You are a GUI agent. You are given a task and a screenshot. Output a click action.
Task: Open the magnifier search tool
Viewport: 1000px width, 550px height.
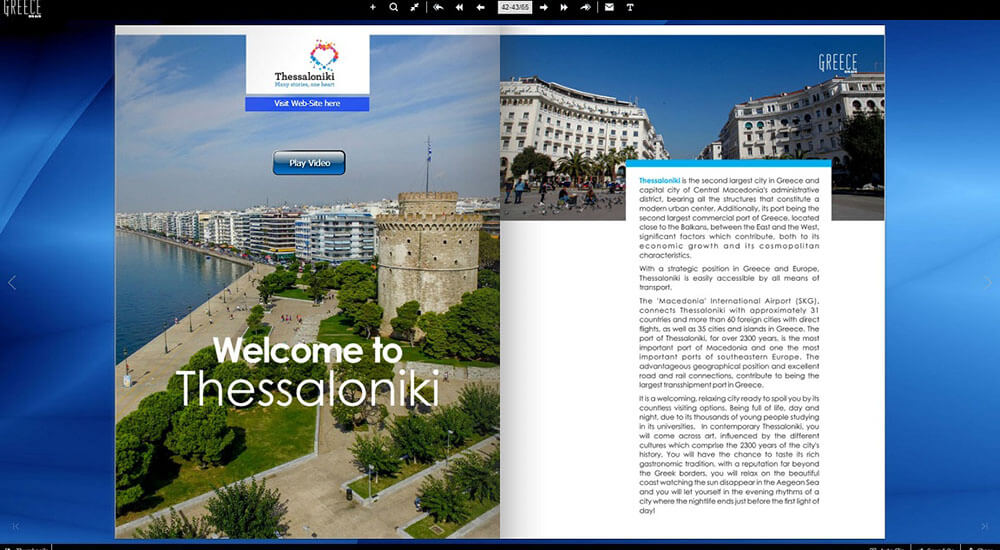[393, 7]
